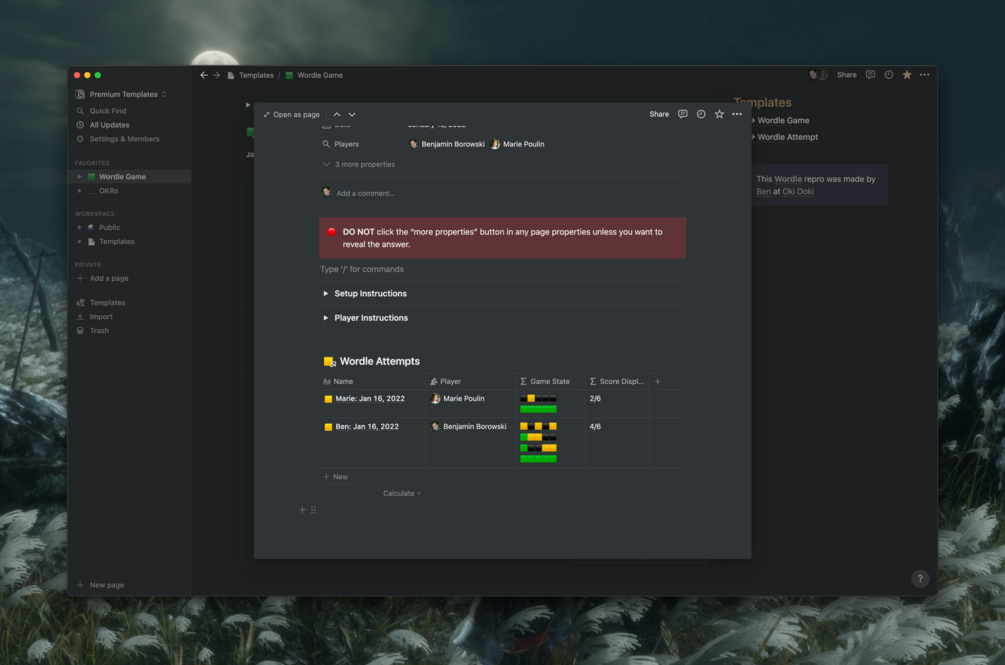Open the Calculate dropdown under the table
The width and height of the screenshot is (1005, 665).
402,493
